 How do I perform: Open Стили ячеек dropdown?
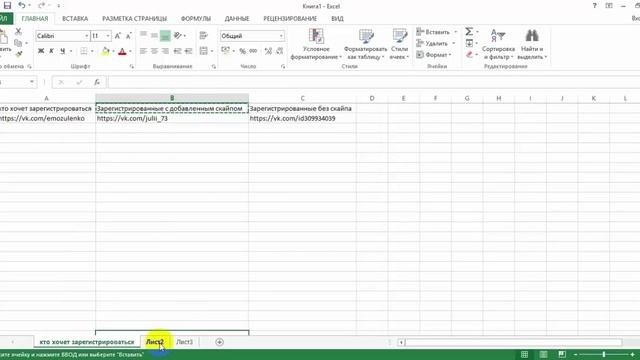[399, 44]
